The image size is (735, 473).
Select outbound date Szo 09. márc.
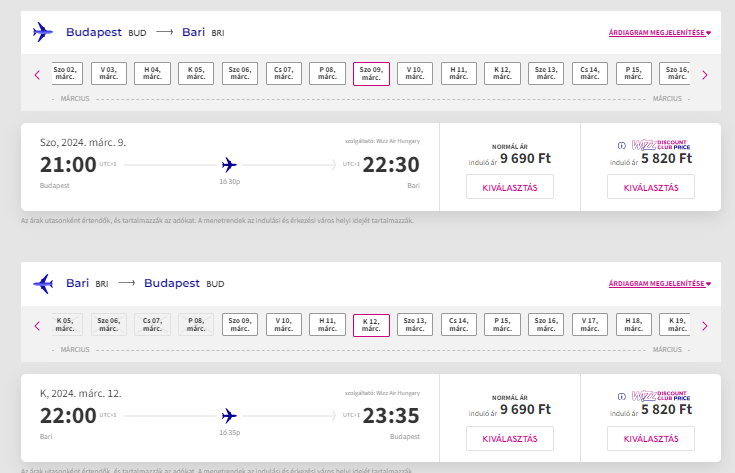pyautogui.click(x=371, y=74)
